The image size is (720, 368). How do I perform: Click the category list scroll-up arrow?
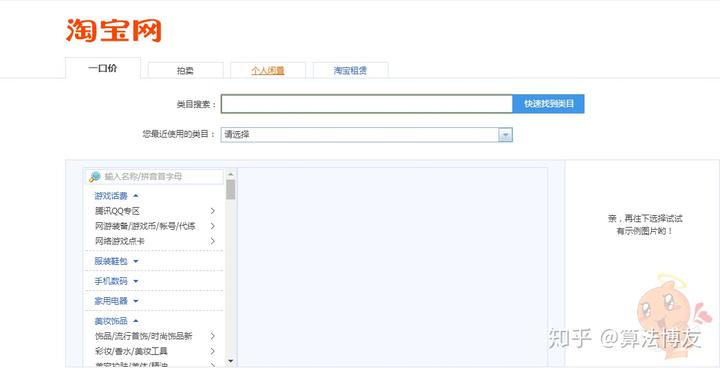231,174
